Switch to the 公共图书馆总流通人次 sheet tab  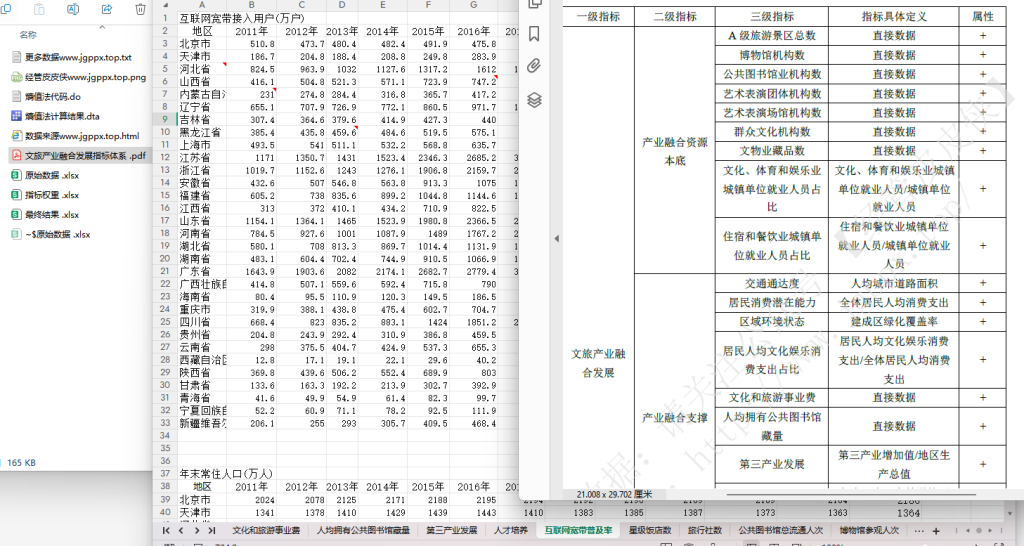coord(780,530)
